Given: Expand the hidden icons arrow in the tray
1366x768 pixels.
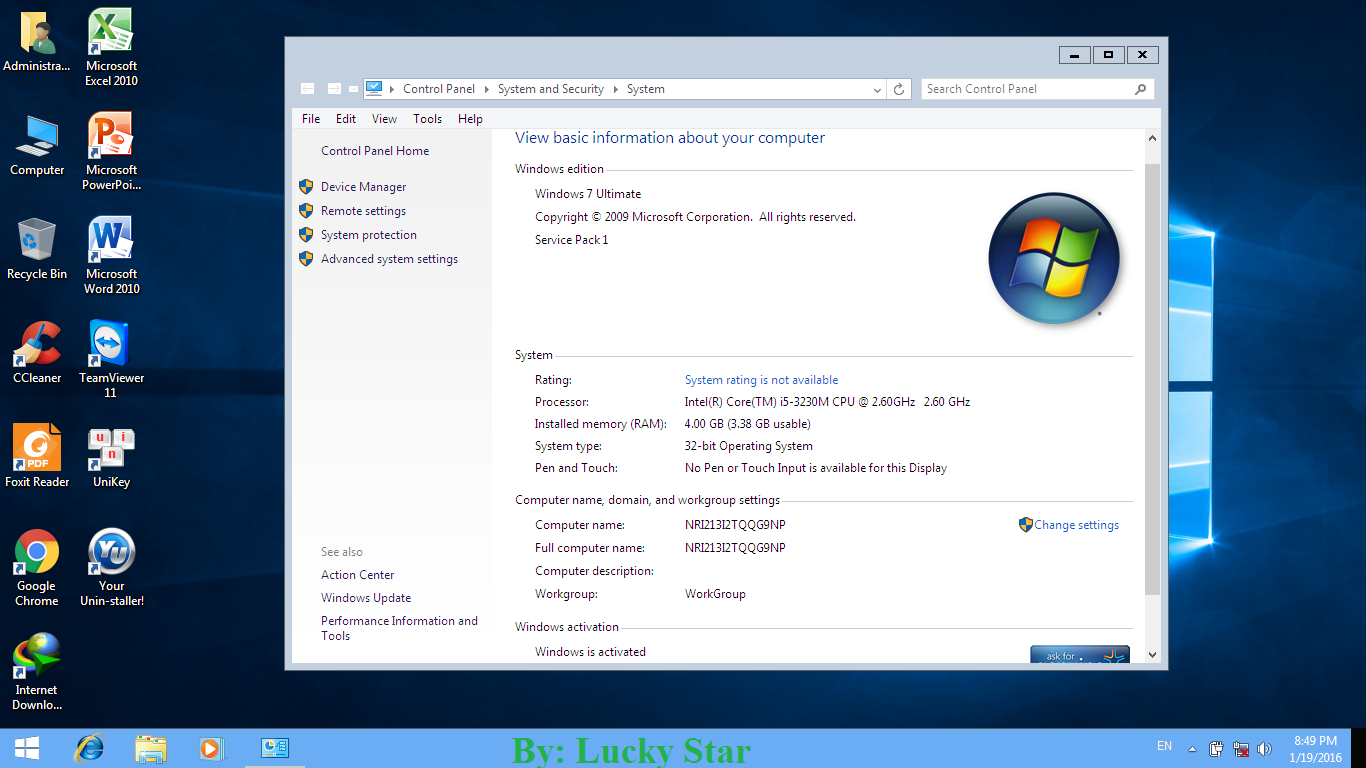Looking at the screenshot, I should point(1190,747).
